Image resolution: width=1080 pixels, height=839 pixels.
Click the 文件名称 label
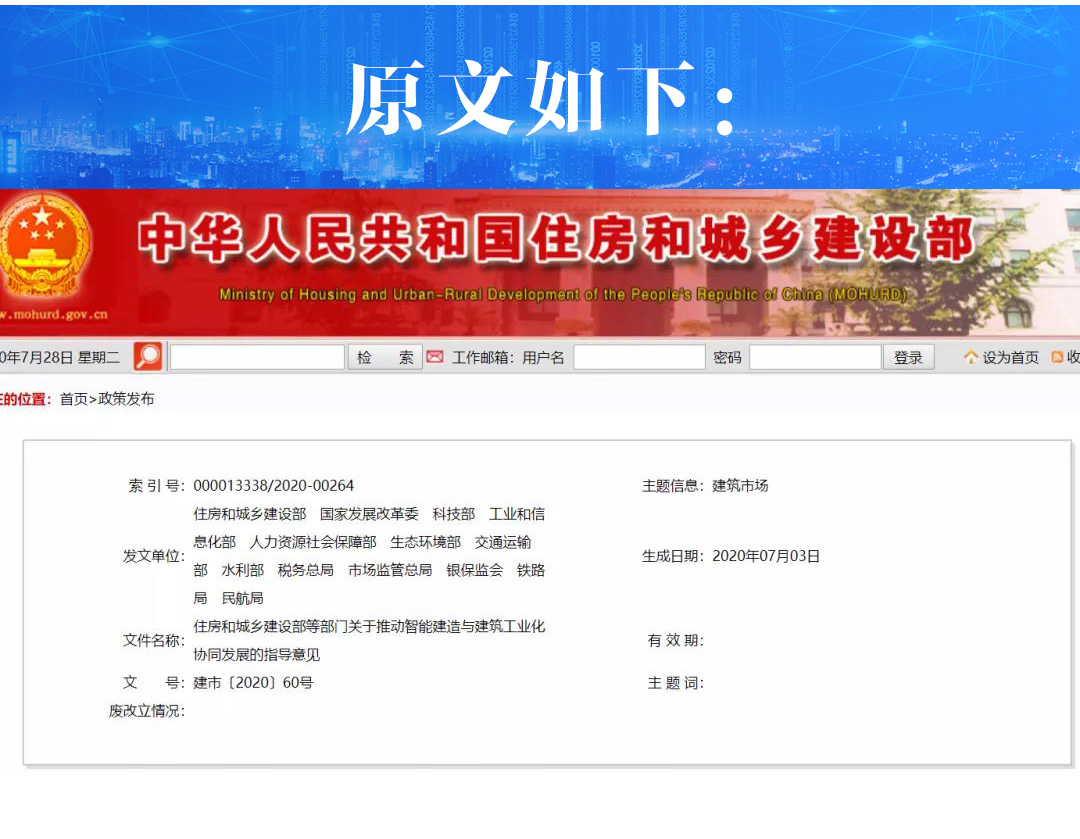(154, 641)
